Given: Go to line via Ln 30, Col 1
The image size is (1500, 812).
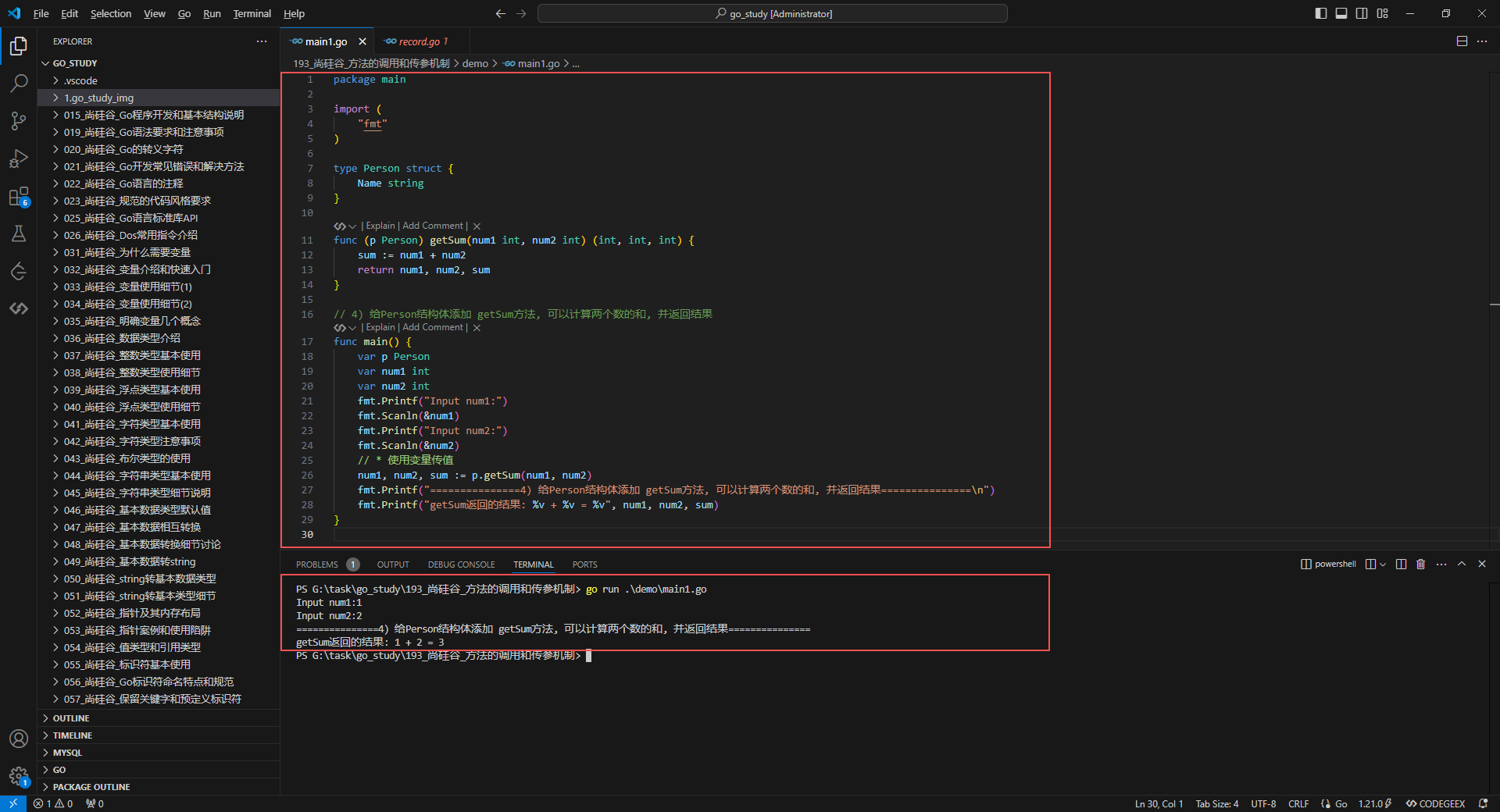Looking at the screenshot, I should [1159, 803].
